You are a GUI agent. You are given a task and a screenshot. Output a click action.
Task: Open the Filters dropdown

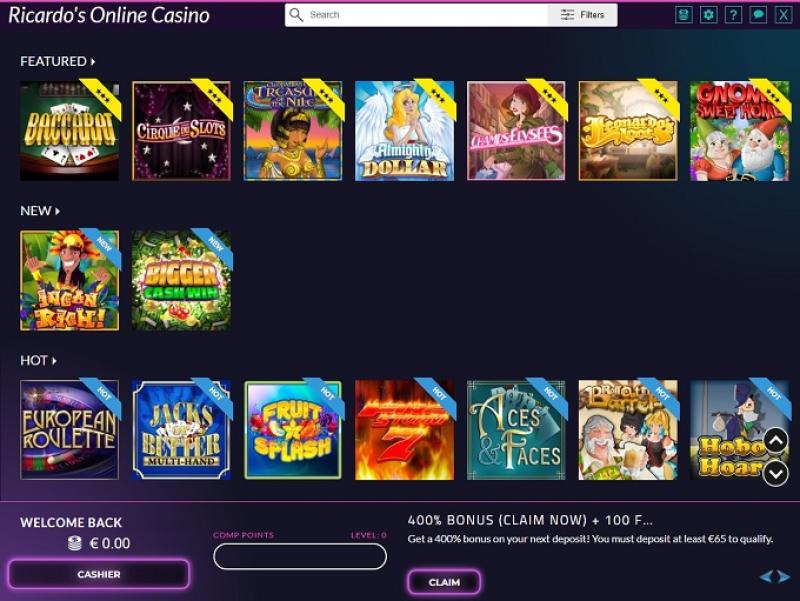(582, 15)
